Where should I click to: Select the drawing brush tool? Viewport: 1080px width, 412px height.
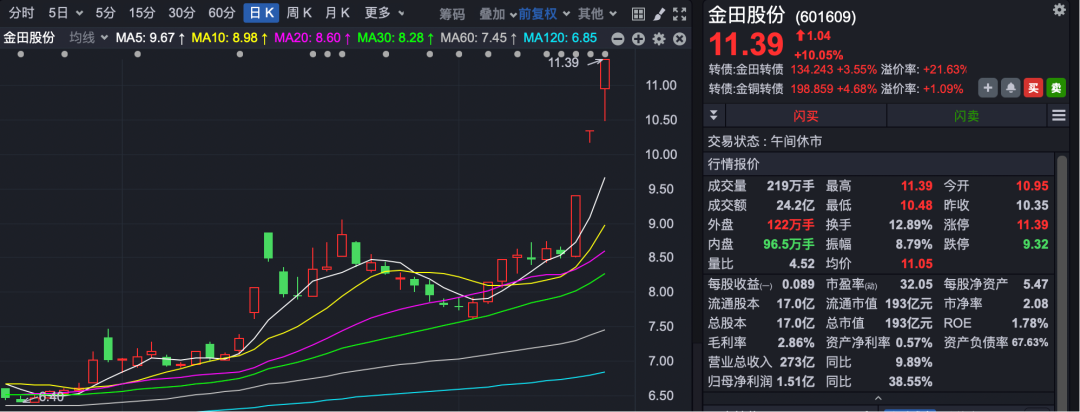(x=658, y=13)
